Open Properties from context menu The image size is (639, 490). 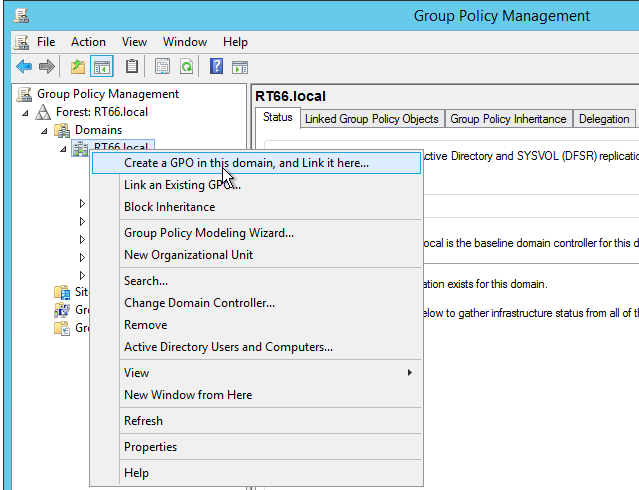click(256, 447)
